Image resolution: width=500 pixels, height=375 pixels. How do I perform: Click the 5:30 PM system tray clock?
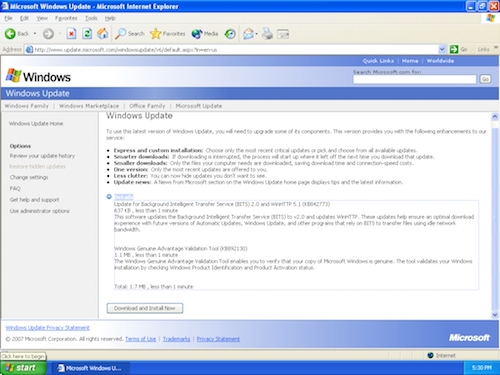(x=482, y=368)
